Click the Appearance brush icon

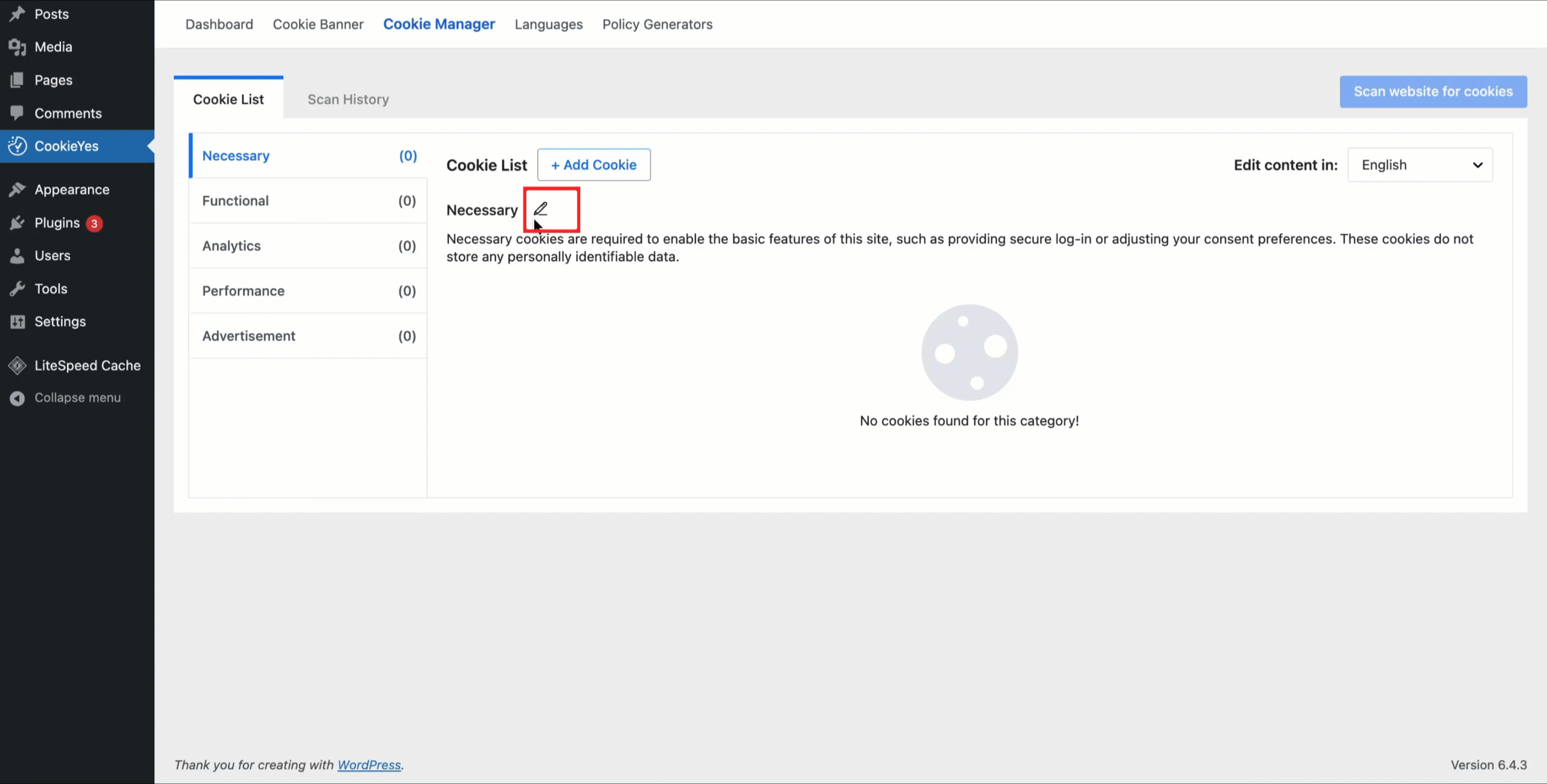click(x=18, y=190)
